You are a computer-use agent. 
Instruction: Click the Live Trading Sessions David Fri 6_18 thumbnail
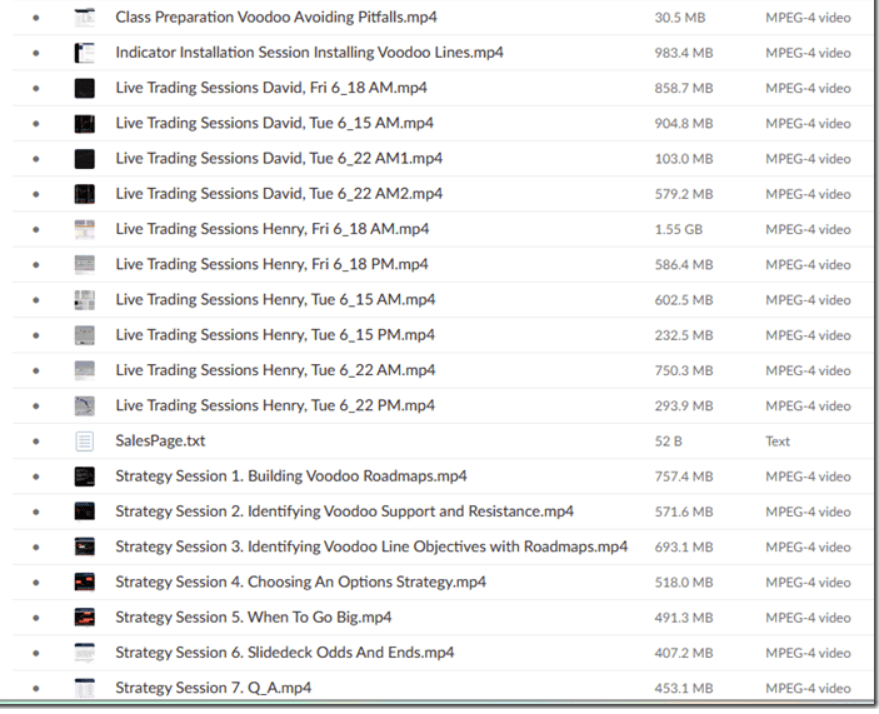tap(84, 87)
